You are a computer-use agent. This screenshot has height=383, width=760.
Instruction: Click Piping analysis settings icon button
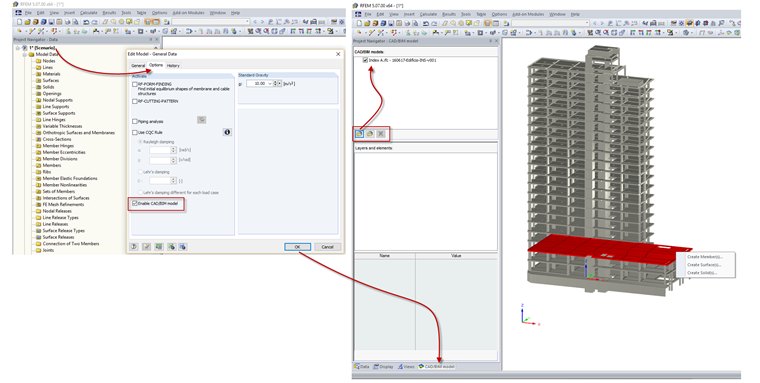[x=202, y=120]
